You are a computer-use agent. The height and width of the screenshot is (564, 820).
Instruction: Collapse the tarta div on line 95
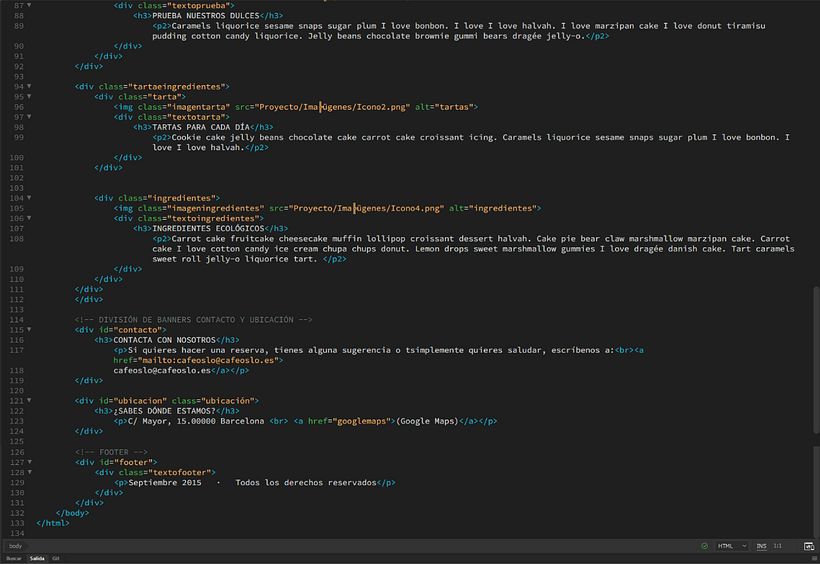pos(29,96)
